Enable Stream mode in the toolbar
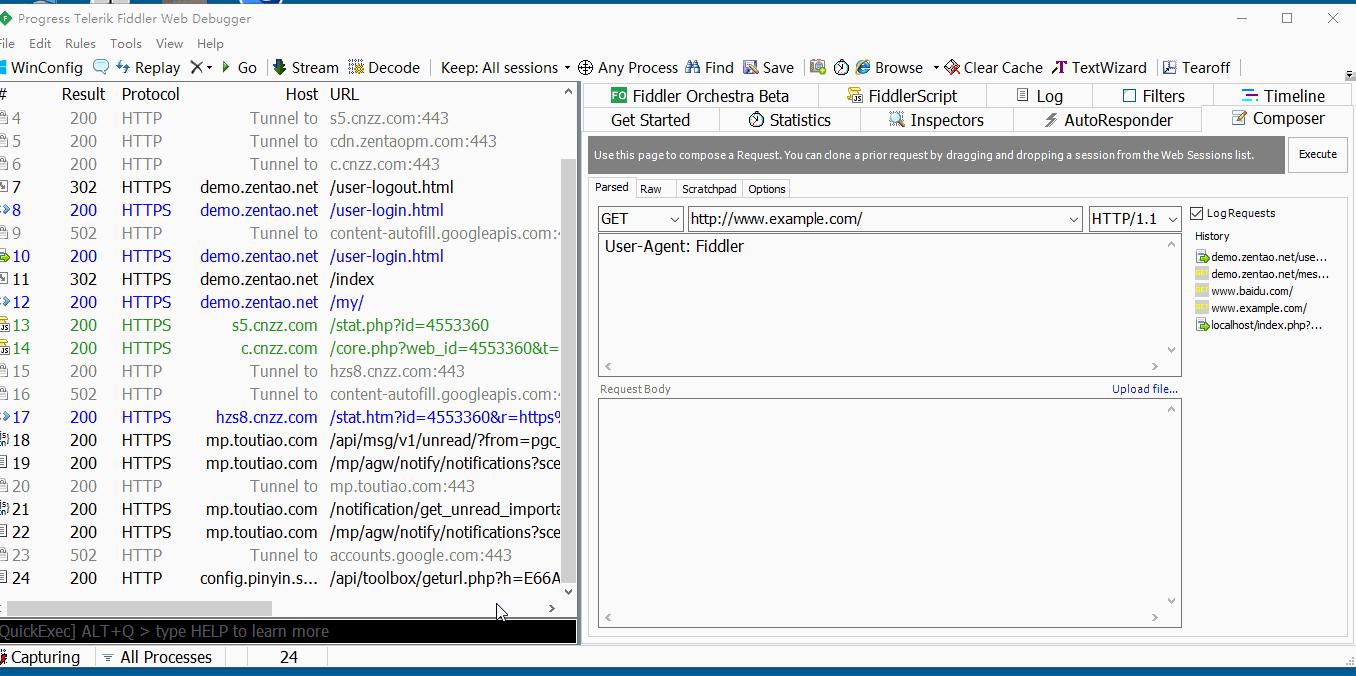 pos(305,68)
